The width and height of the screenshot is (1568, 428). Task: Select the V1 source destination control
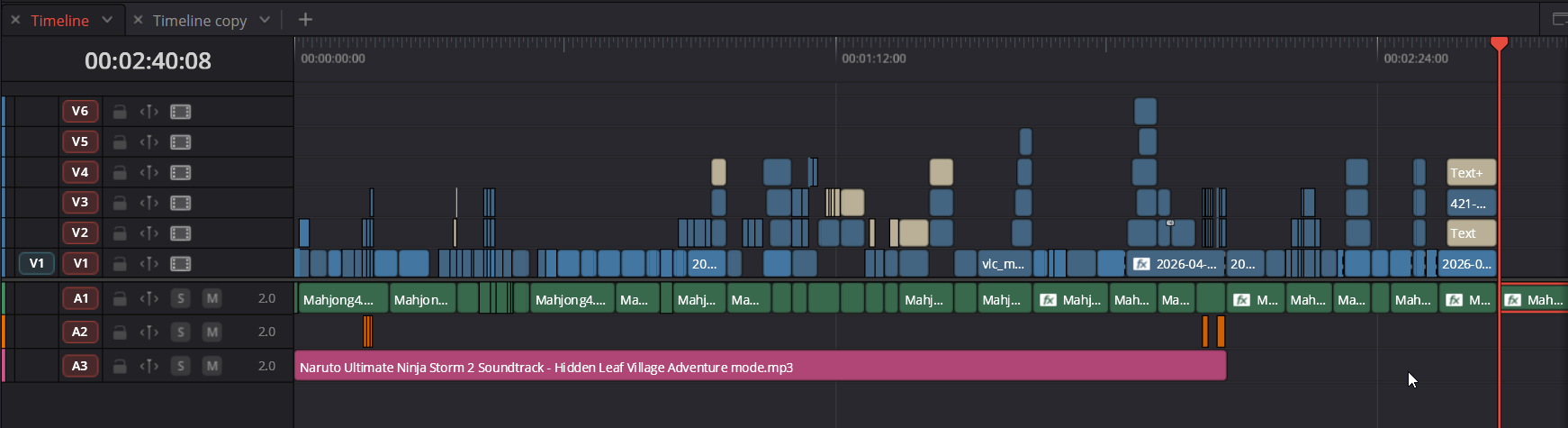click(x=37, y=263)
